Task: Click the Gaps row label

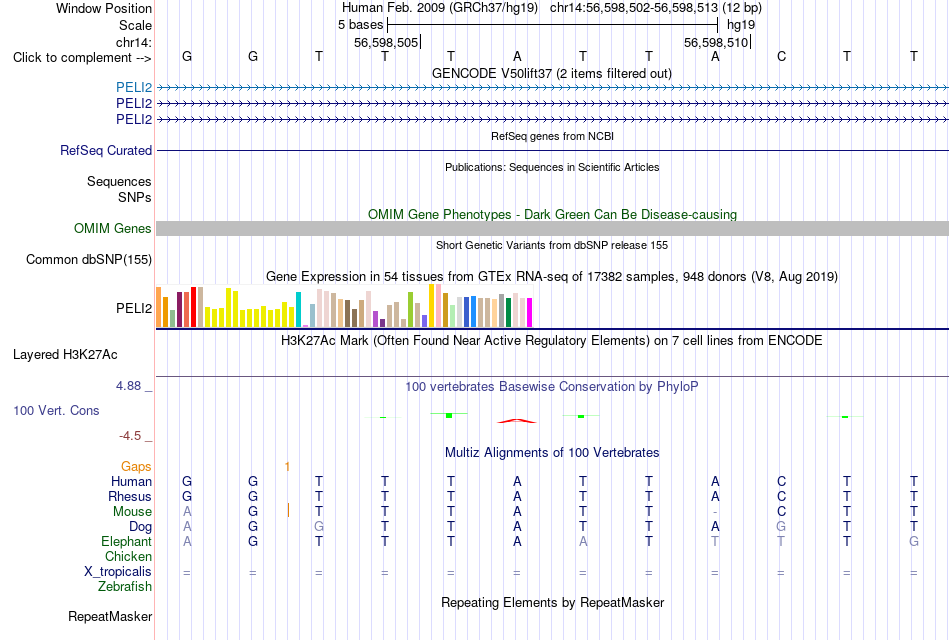Action: pos(136,466)
